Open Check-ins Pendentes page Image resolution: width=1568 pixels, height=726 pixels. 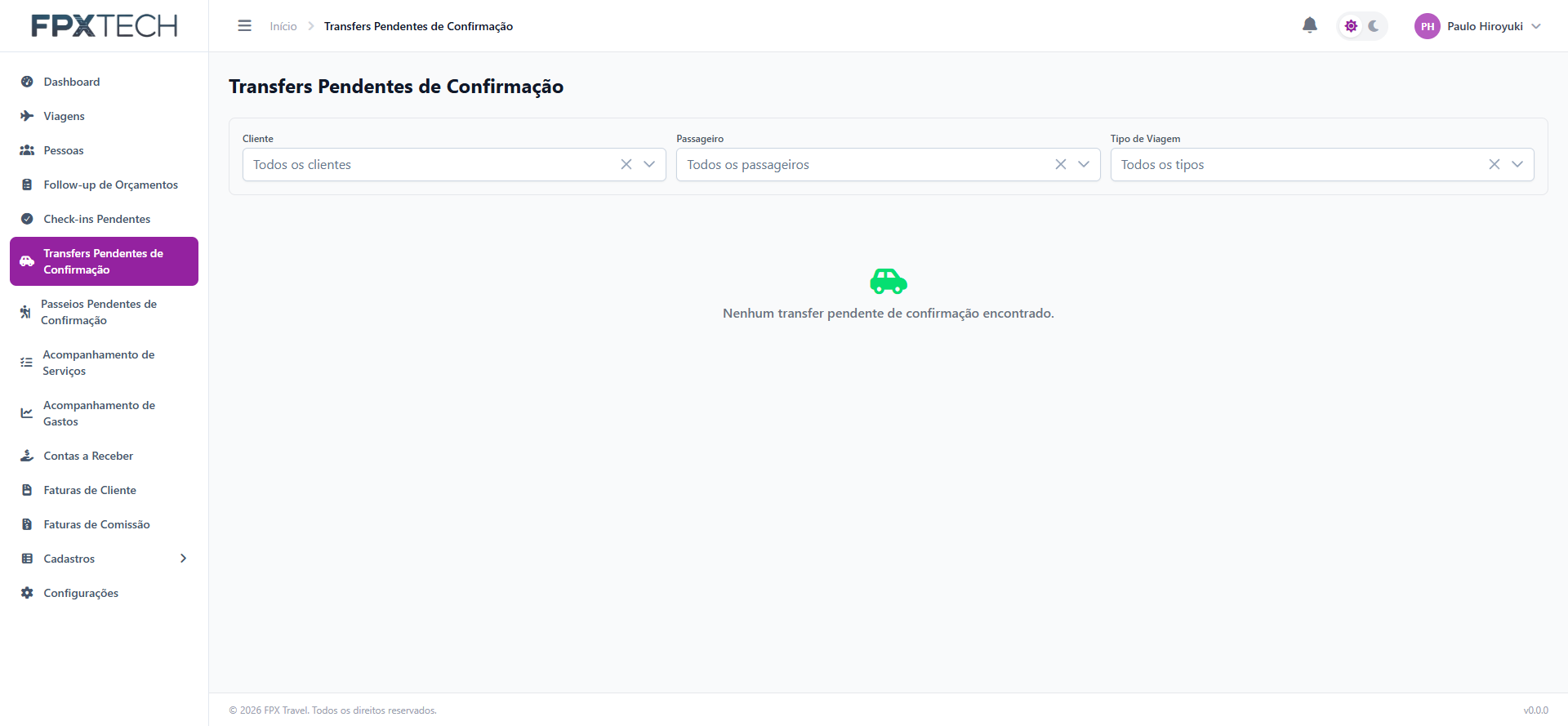[x=104, y=219]
